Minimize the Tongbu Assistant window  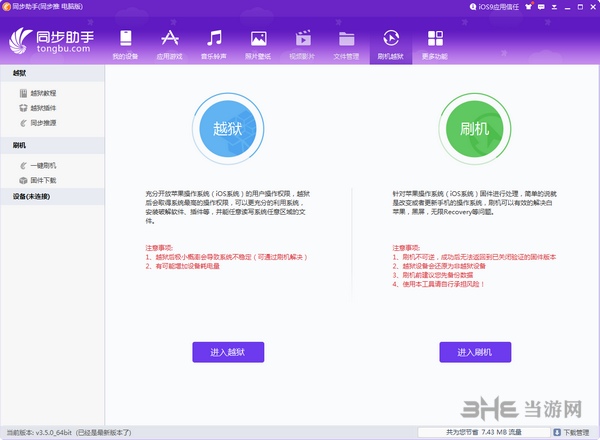(567, 7)
